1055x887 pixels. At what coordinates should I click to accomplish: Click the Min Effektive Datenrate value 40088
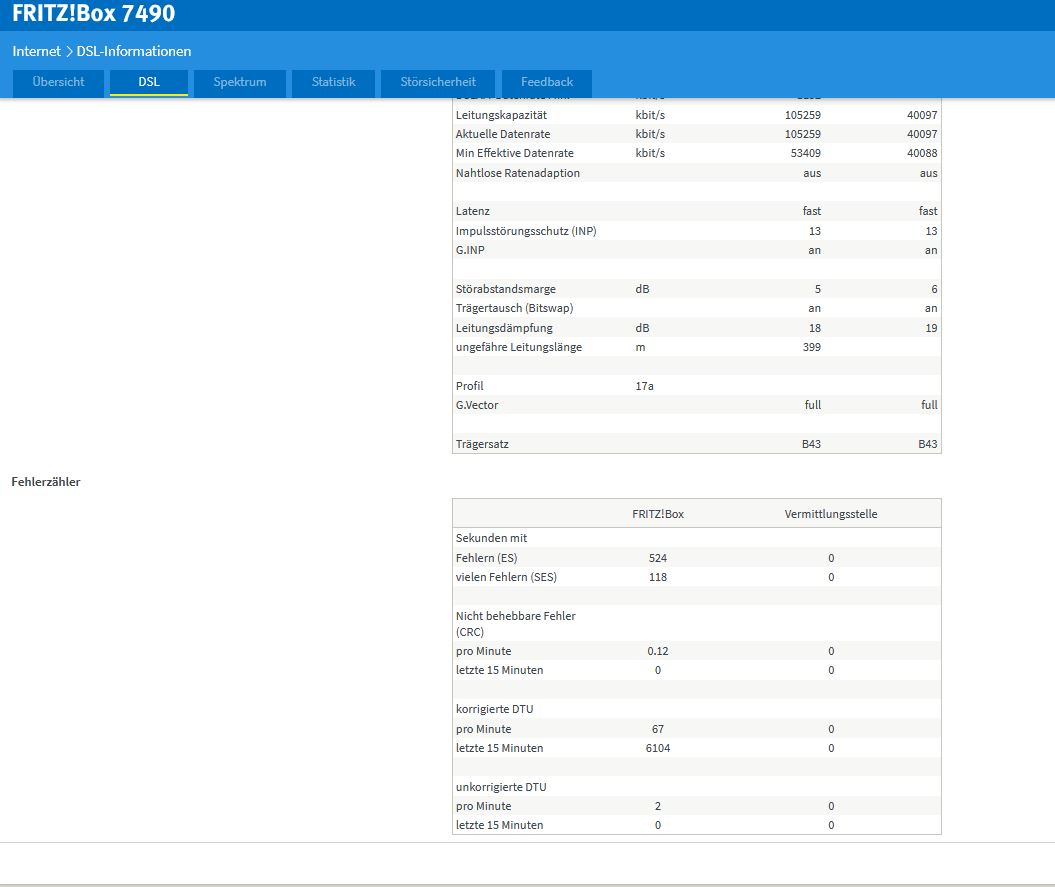coord(922,153)
